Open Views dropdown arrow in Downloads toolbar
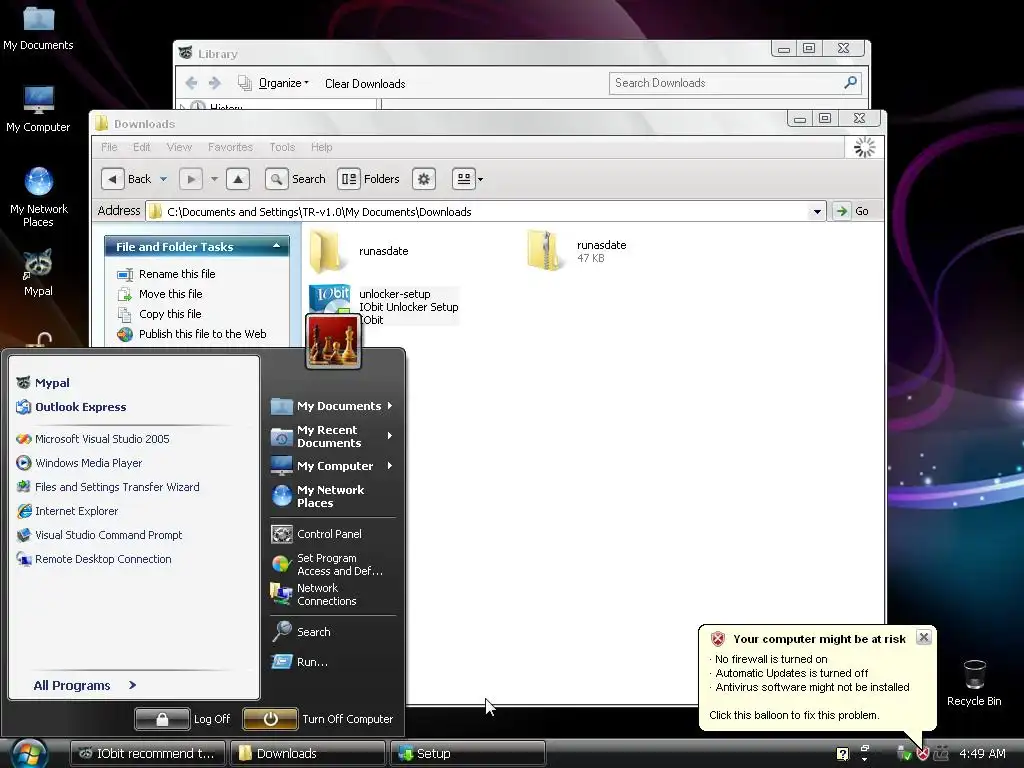1024x768 pixels. 481,179
